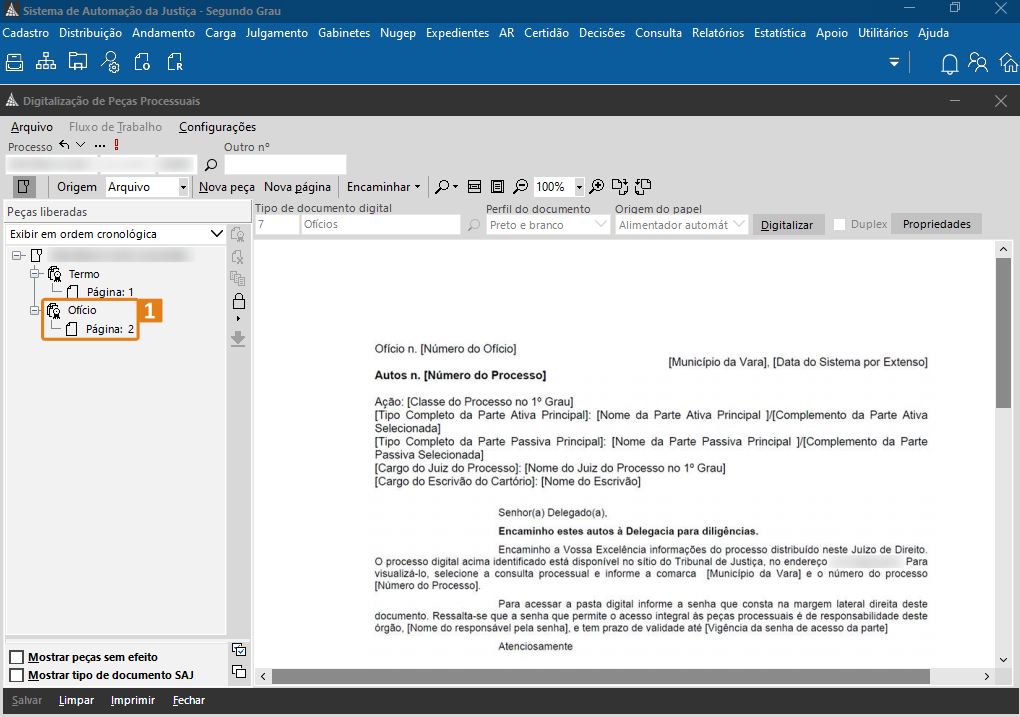Open the search-with-gear icon in the blue toolbar
The image size is (1020, 717).
click(111, 62)
